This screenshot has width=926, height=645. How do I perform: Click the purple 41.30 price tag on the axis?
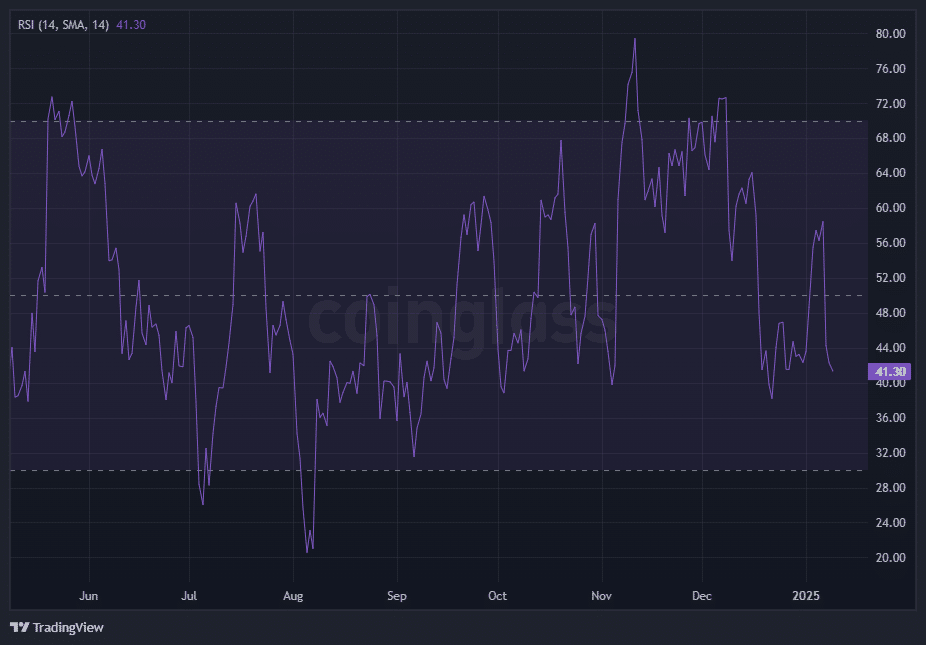[889, 372]
